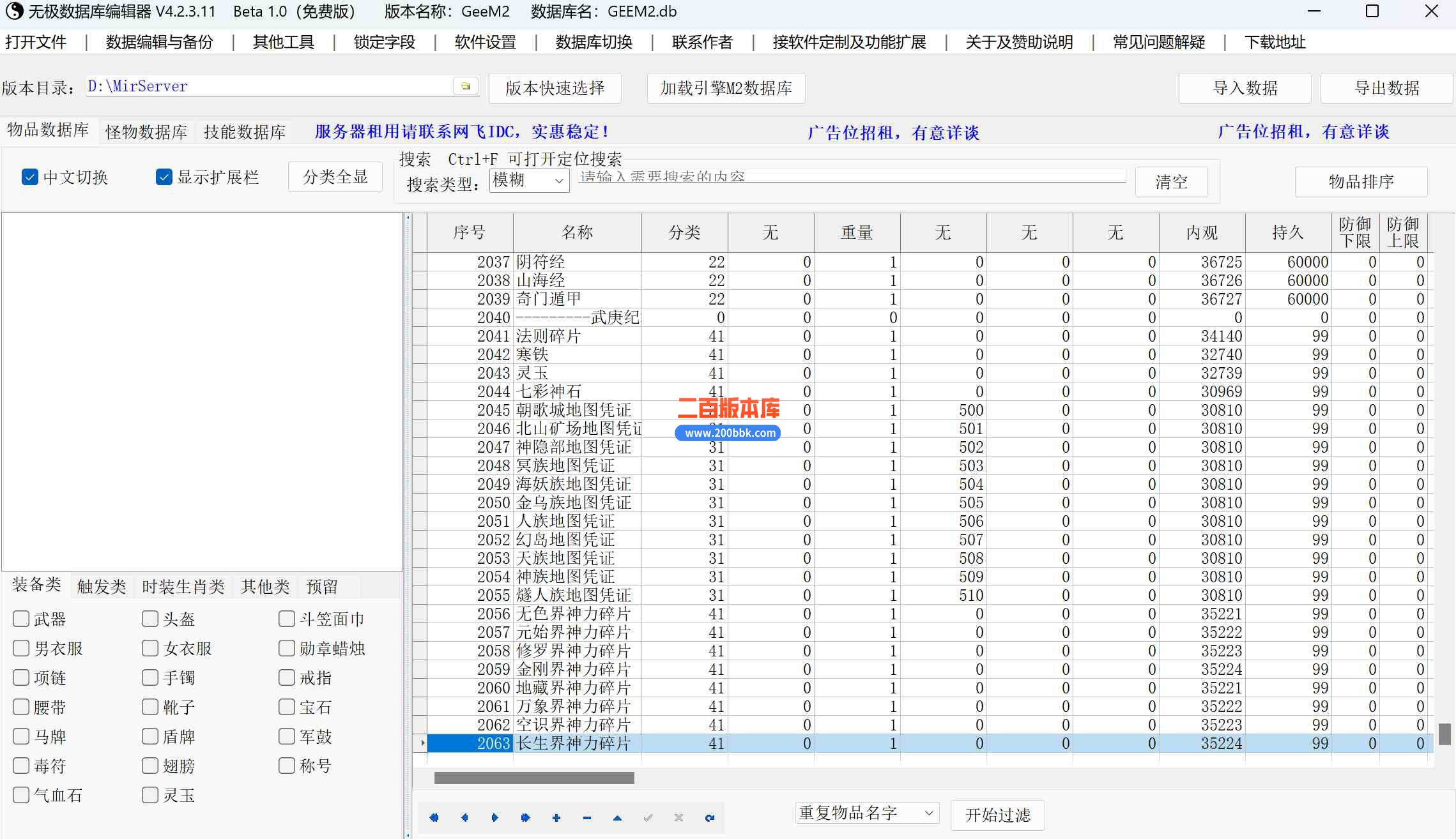Click the 导入数据 button
The image size is (1456, 839).
[x=1245, y=88]
